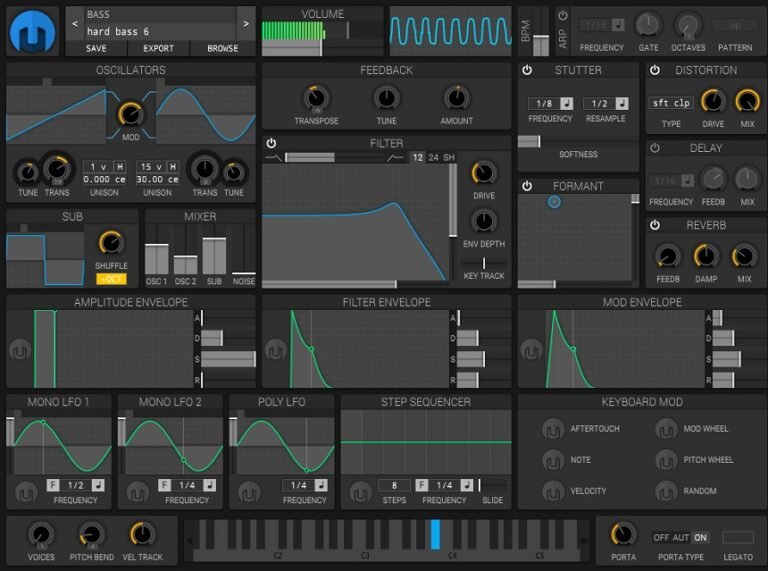Screen dimensions: 768x571
Task: Toggle the Stutter power button
Action: pos(527,70)
